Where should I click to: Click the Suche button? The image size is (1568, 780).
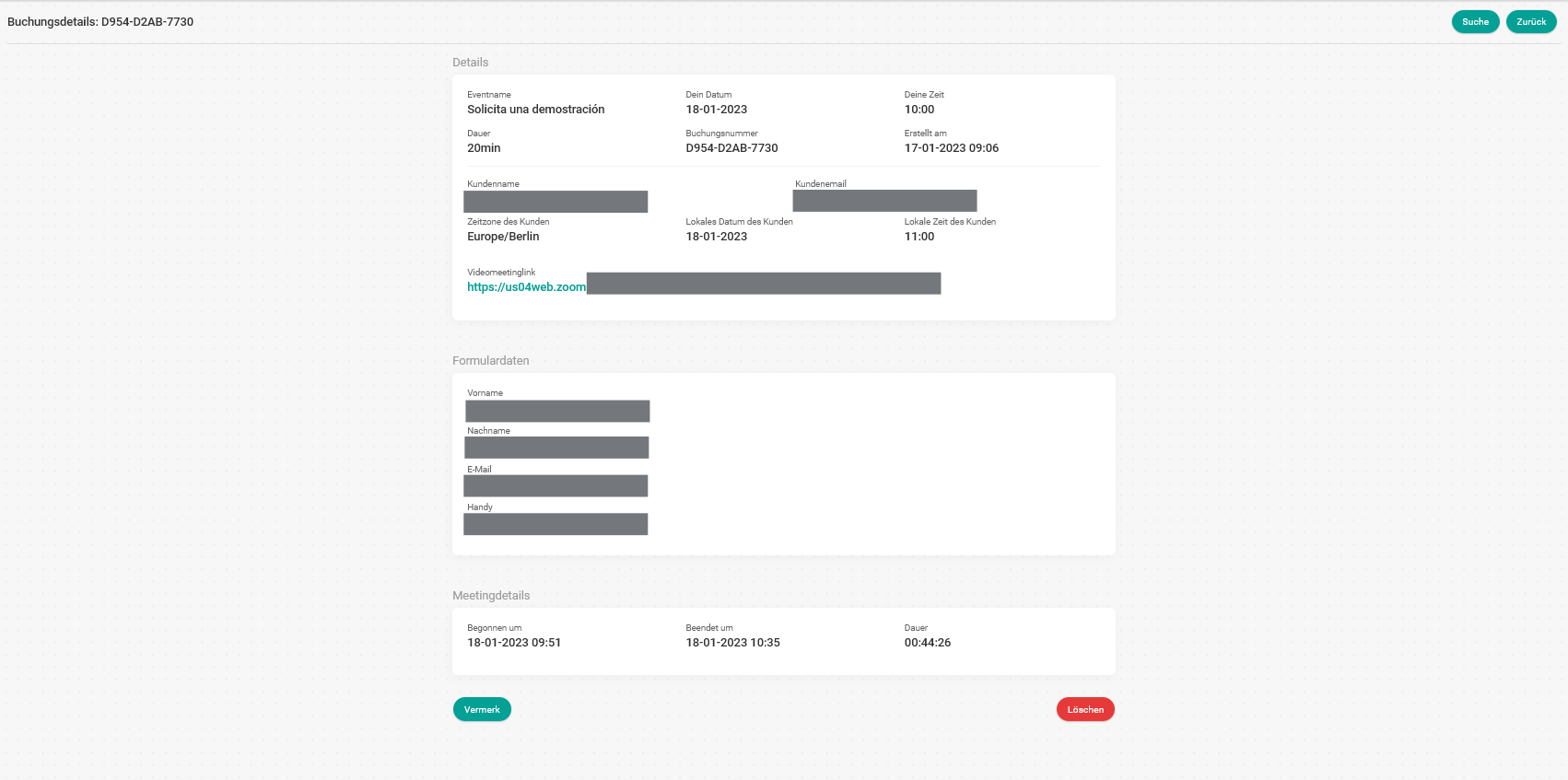pos(1475,22)
